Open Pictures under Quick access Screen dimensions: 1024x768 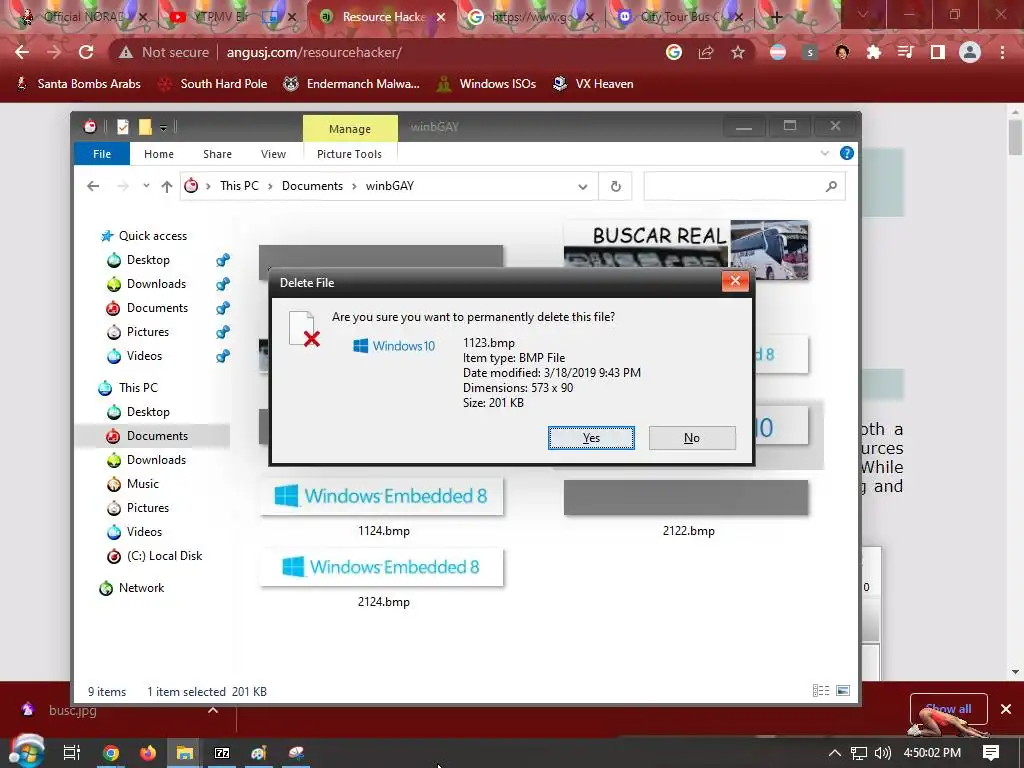click(x=148, y=332)
